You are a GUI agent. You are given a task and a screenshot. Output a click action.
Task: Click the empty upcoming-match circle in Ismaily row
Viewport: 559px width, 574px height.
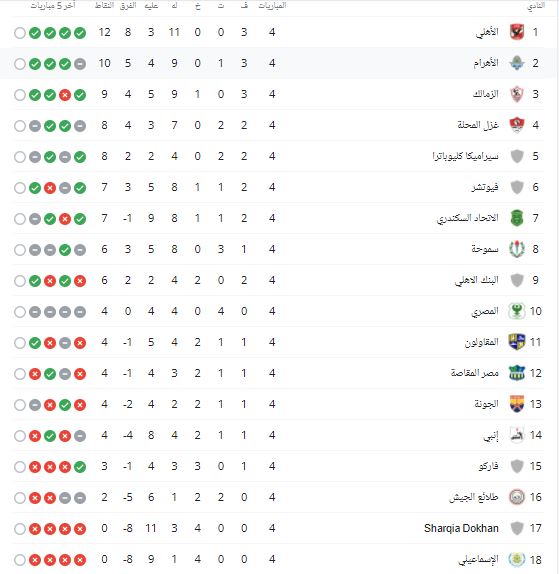[20, 560]
